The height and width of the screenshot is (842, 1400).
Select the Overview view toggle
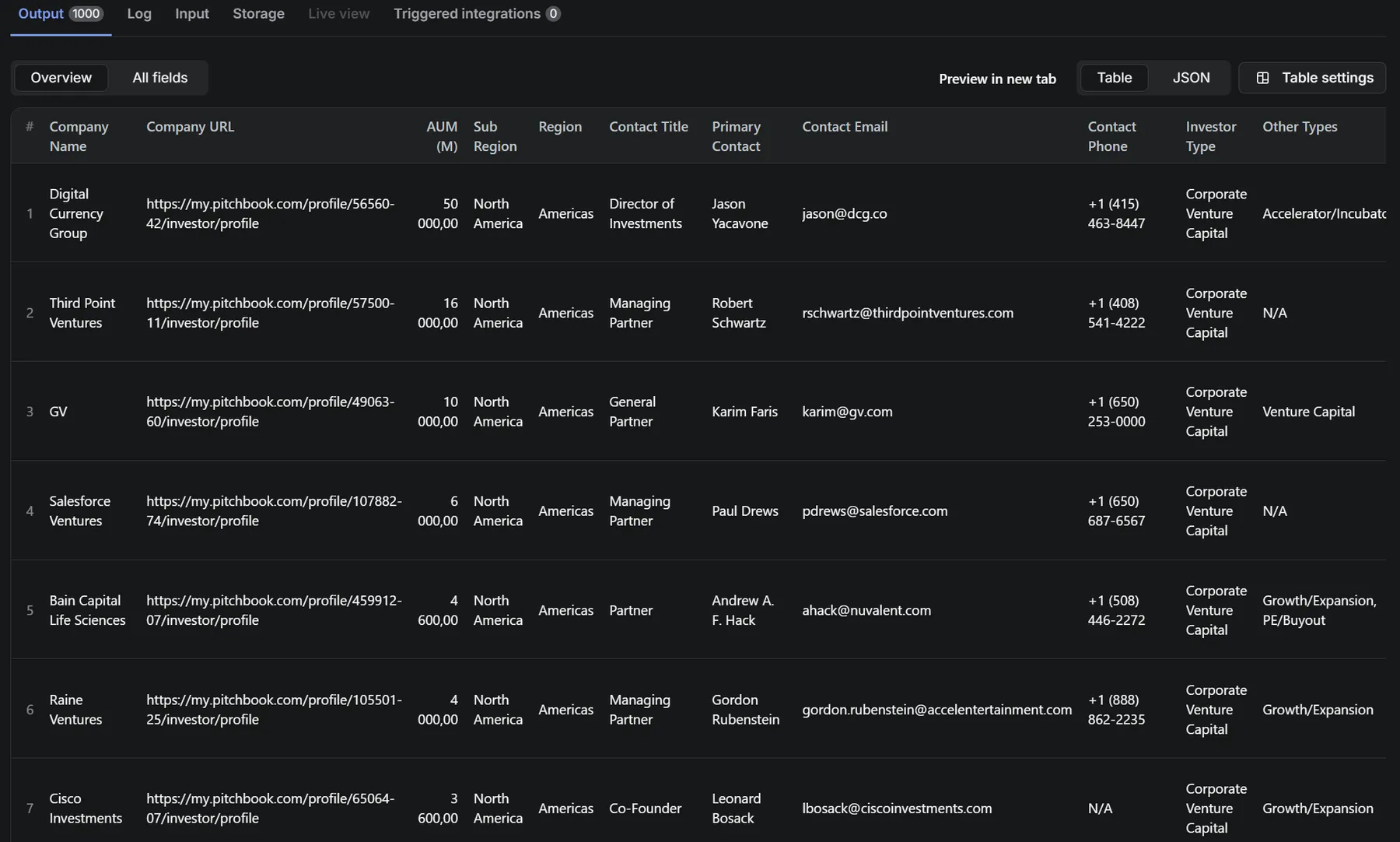tap(61, 78)
